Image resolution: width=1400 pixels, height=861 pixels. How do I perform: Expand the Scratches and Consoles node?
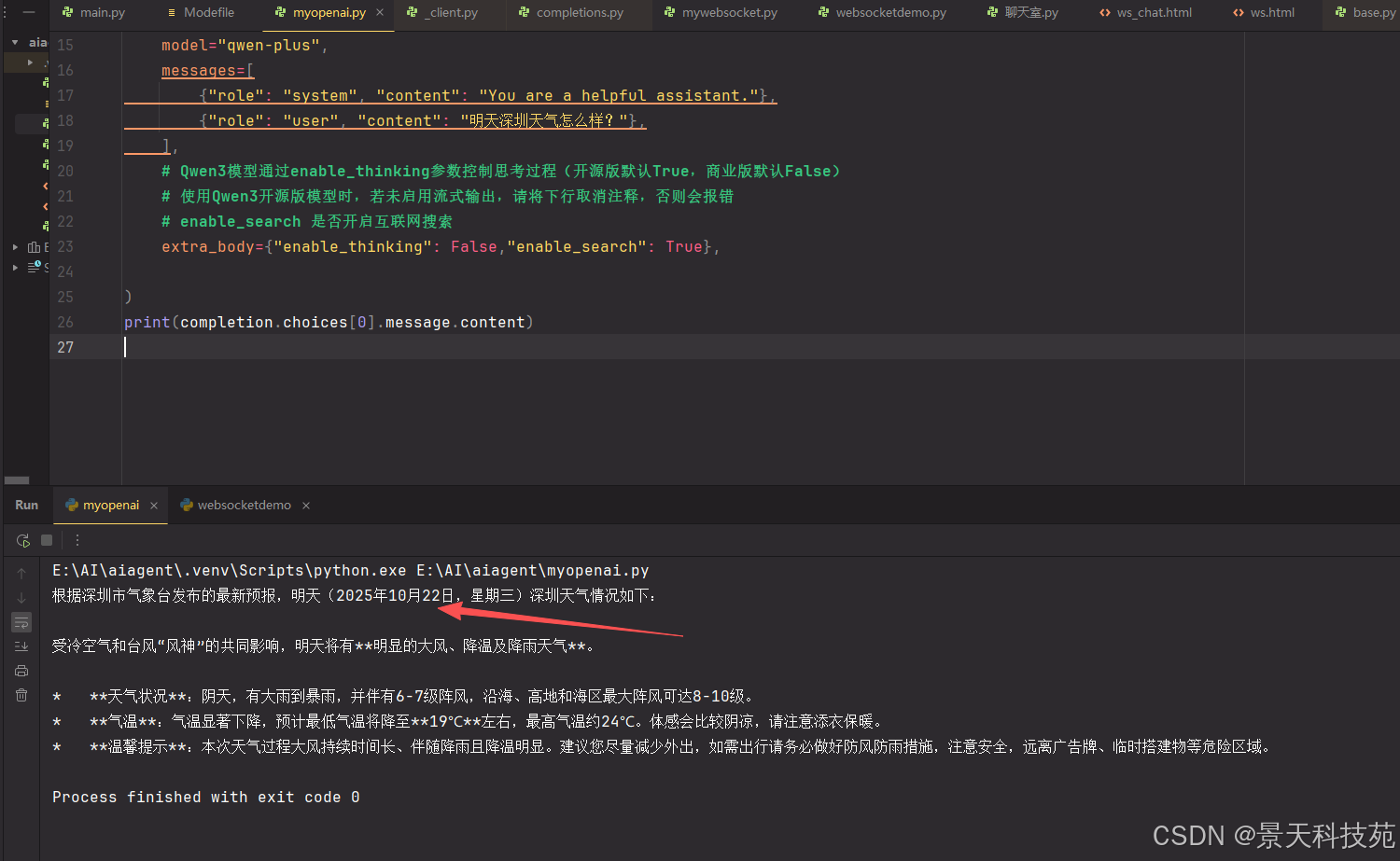(15, 267)
